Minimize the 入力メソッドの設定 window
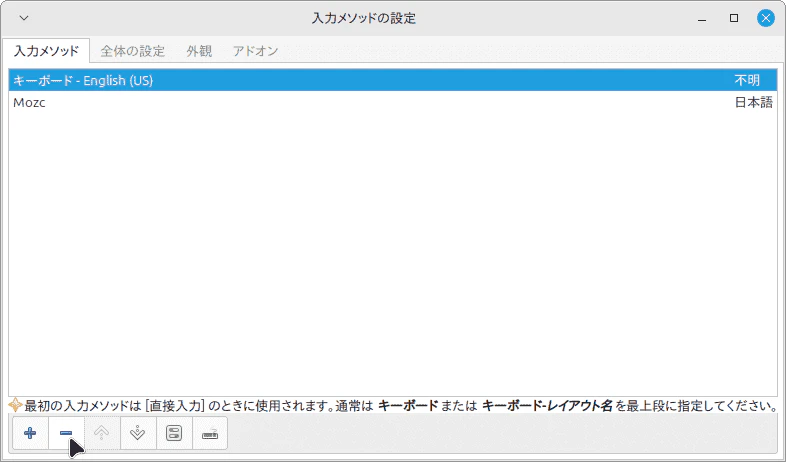This screenshot has width=786, height=462. (702, 19)
